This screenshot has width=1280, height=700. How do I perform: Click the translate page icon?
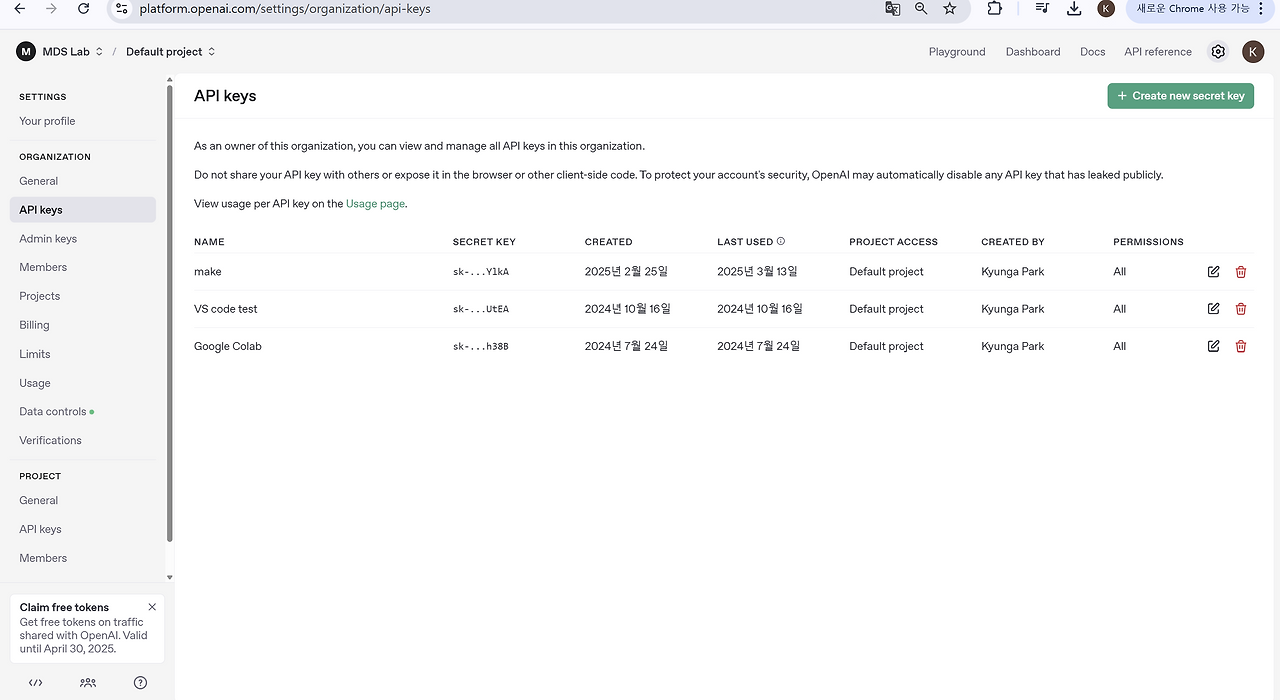click(x=892, y=9)
